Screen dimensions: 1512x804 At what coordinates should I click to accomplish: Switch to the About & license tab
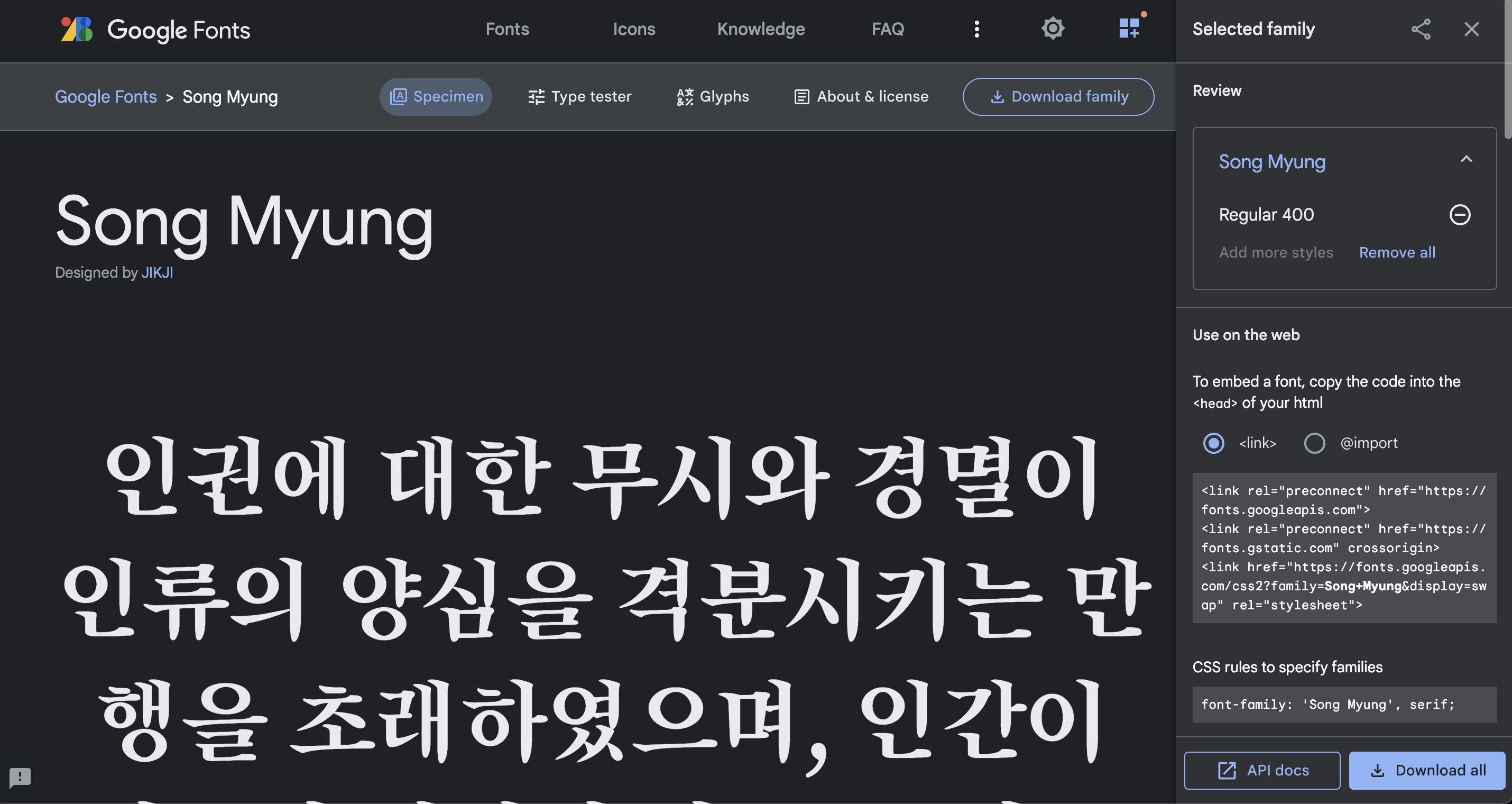tap(861, 97)
